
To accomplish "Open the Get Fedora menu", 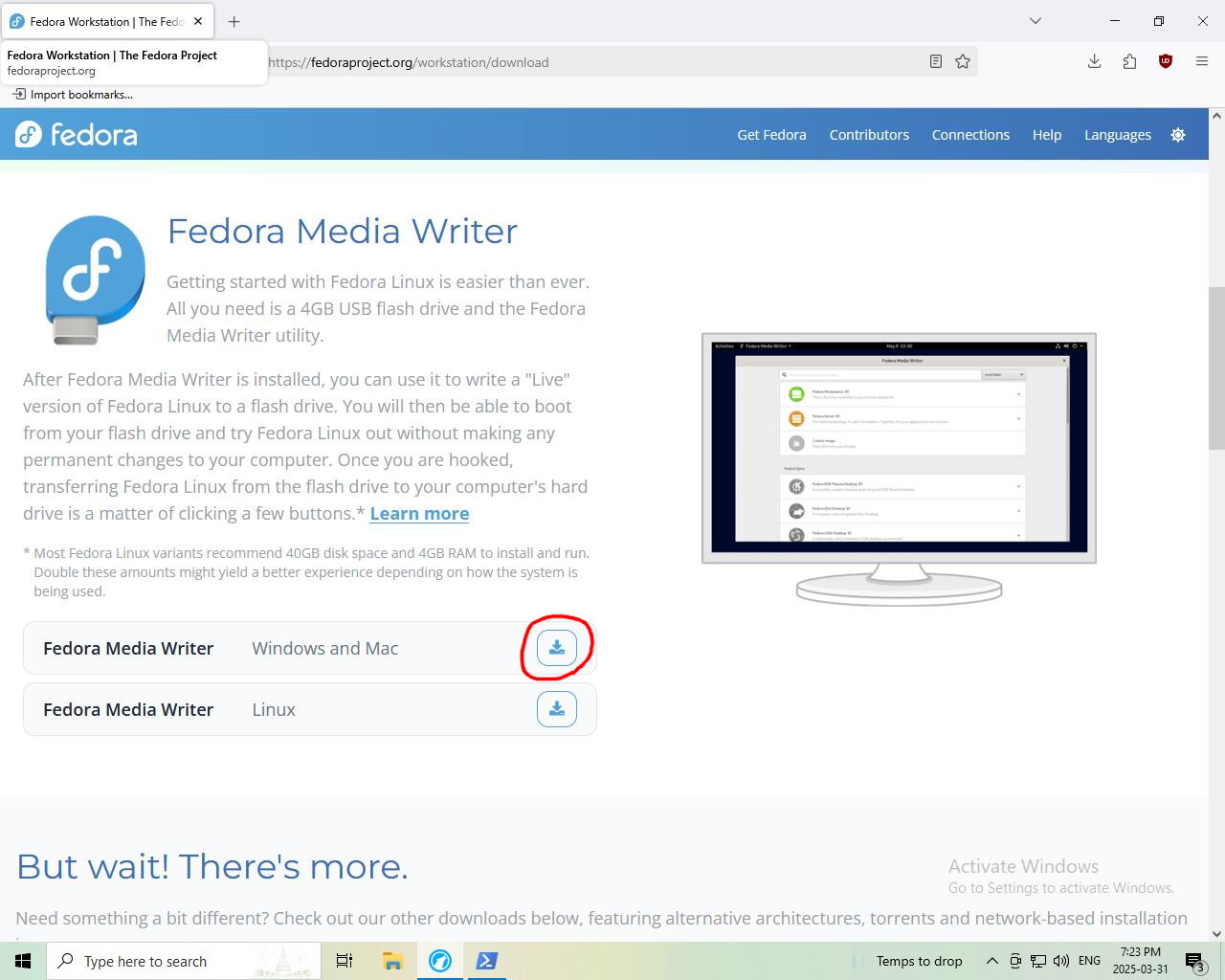I will pyautogui.click(x=771, y=135).
